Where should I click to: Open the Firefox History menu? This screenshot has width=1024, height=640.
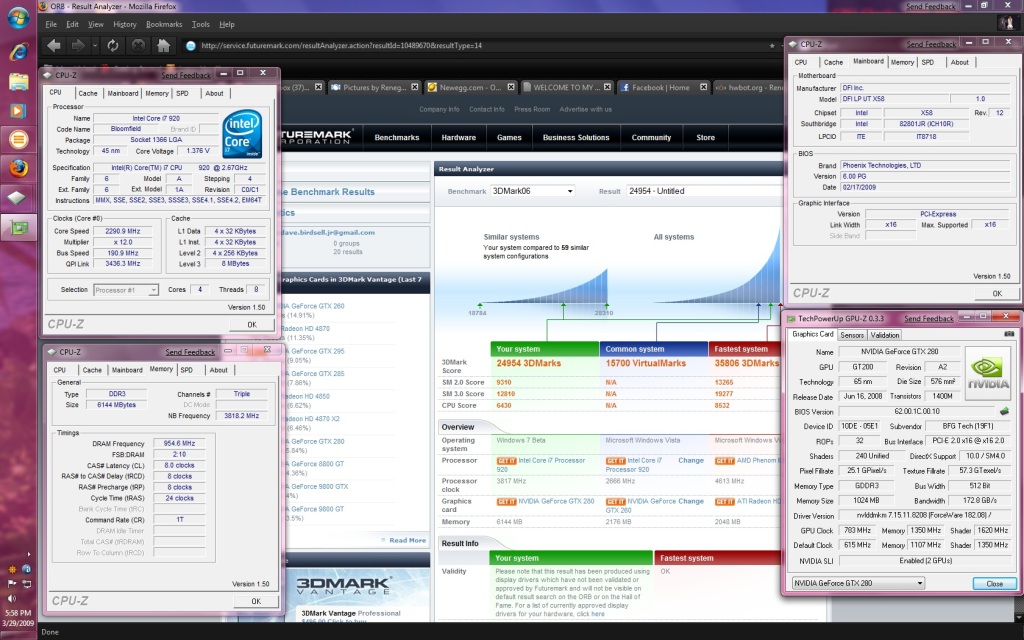click(125, 24)
